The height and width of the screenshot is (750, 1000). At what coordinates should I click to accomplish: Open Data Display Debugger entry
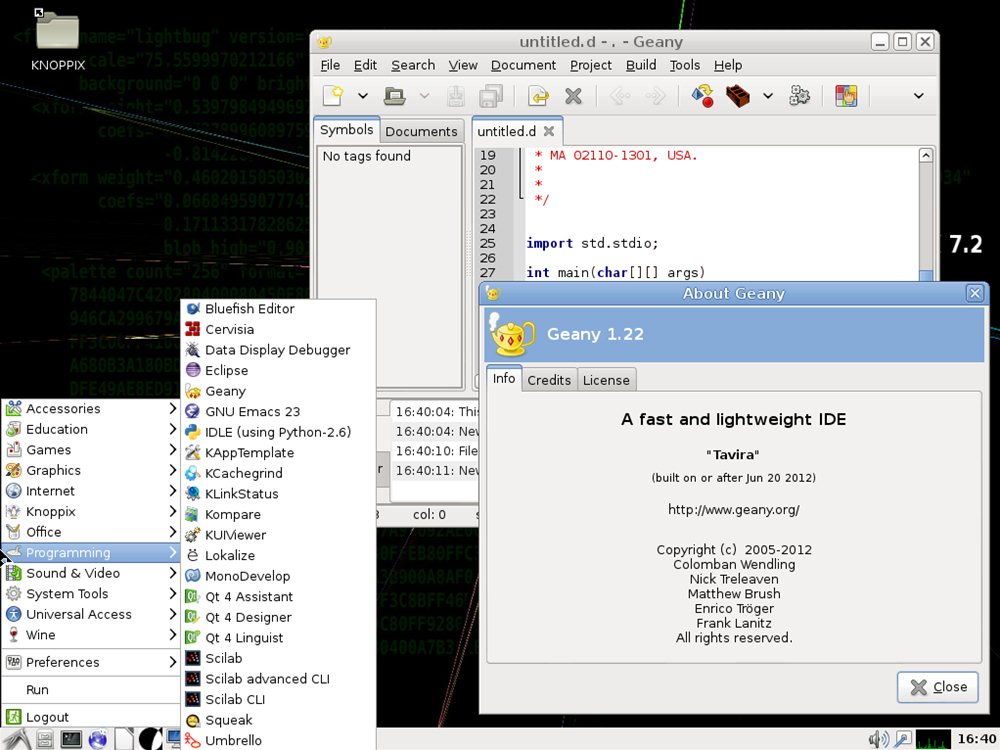pos(279,349)
